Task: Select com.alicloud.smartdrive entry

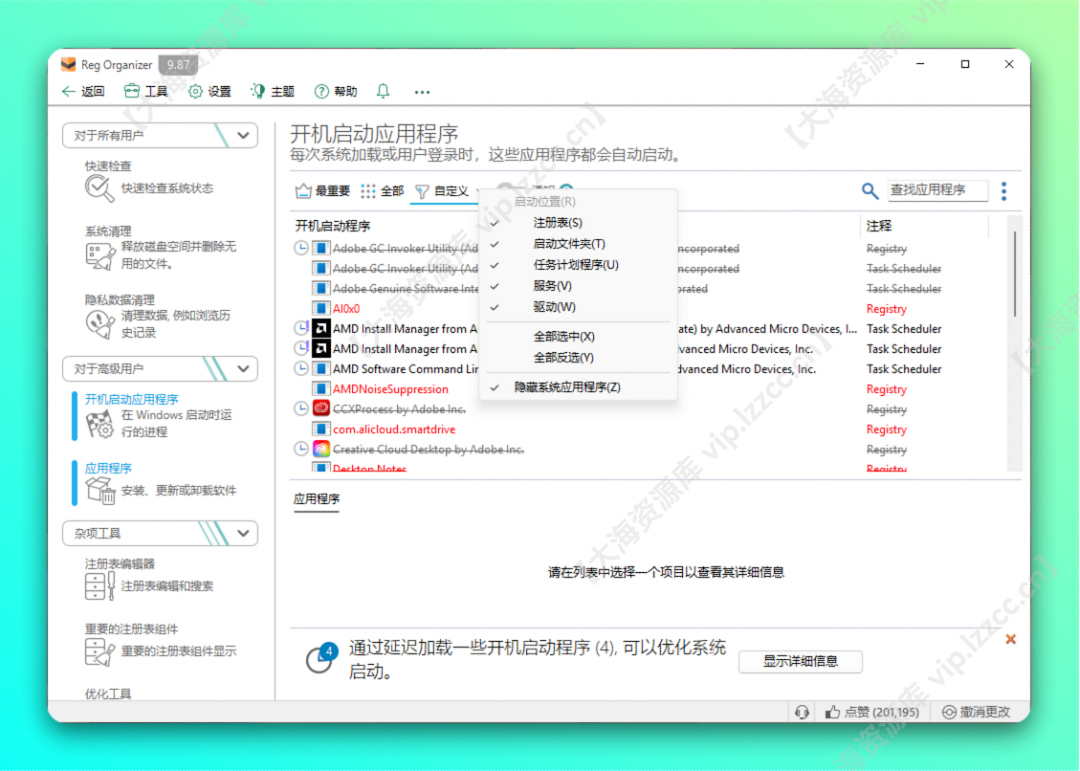Action: [394, 429]
